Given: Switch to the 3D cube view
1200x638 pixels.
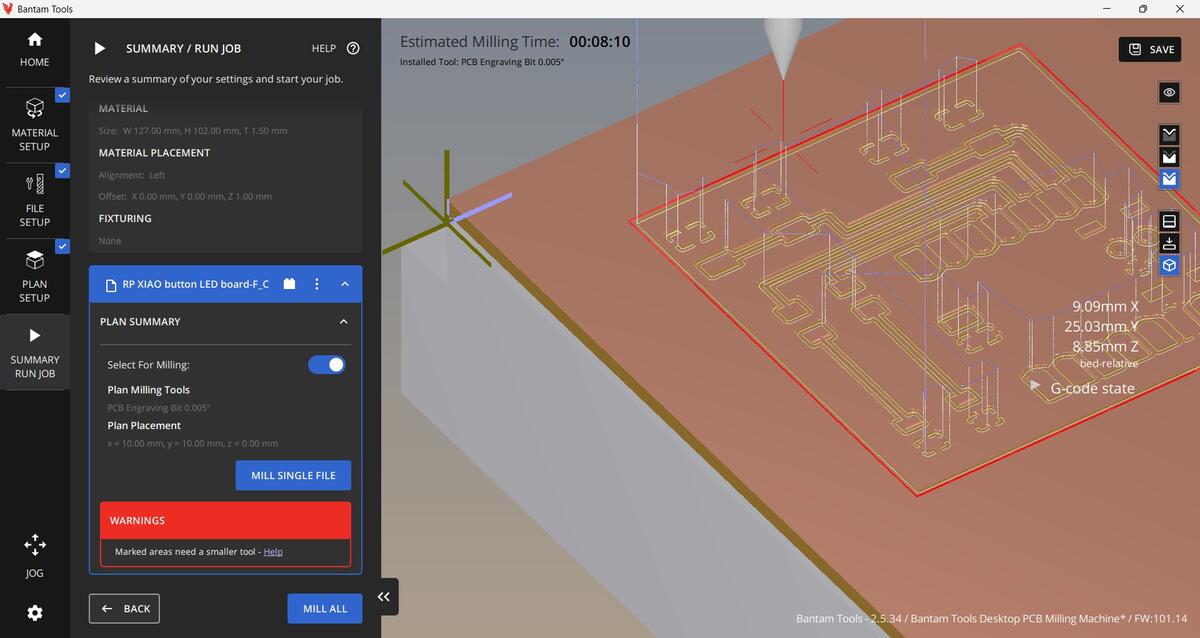Looking at the screenshot, I should (x=1169, y=266).
